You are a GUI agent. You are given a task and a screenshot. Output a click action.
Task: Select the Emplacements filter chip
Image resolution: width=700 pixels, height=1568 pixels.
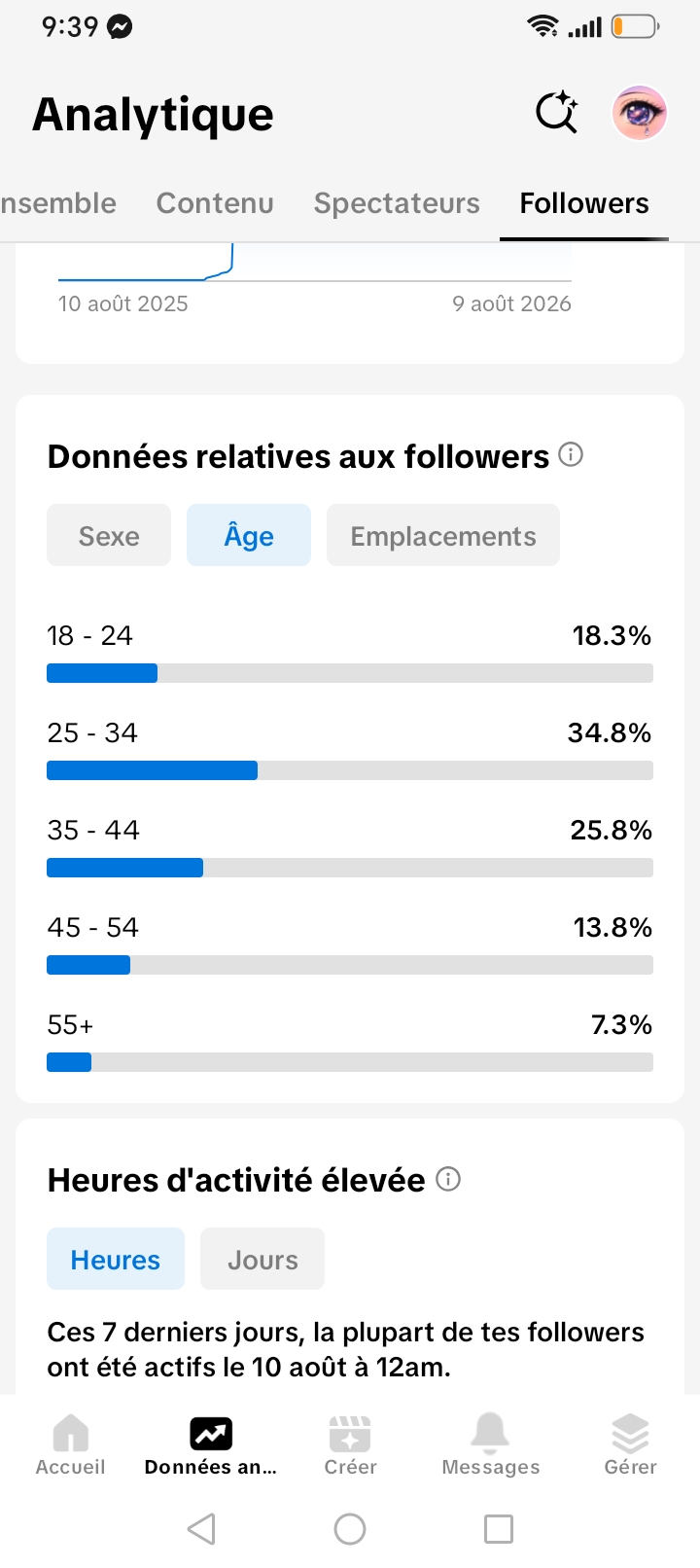pos(443,535)
